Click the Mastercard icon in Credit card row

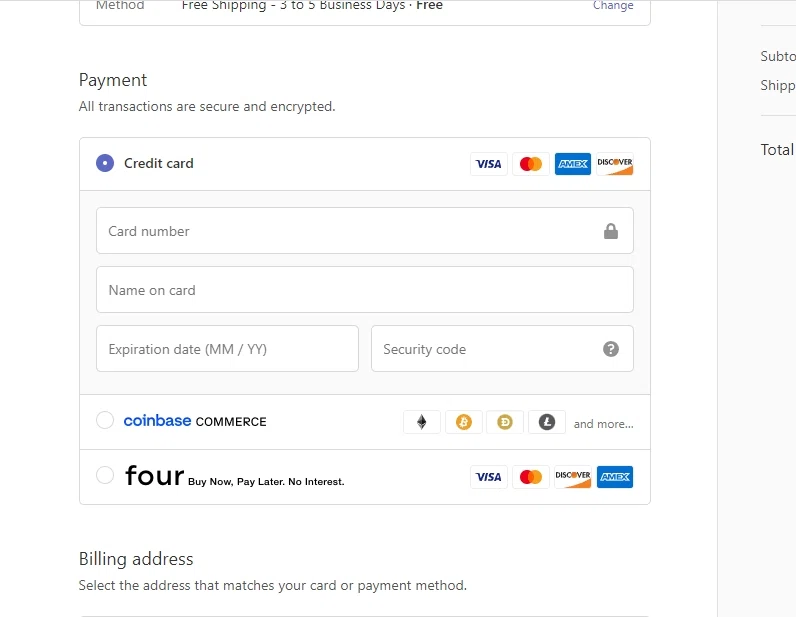(x=531, y=164)
